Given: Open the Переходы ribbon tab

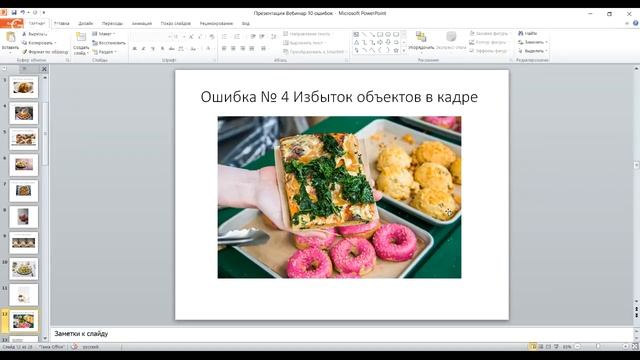Looking at the screenshot, I should click(112, 24).
